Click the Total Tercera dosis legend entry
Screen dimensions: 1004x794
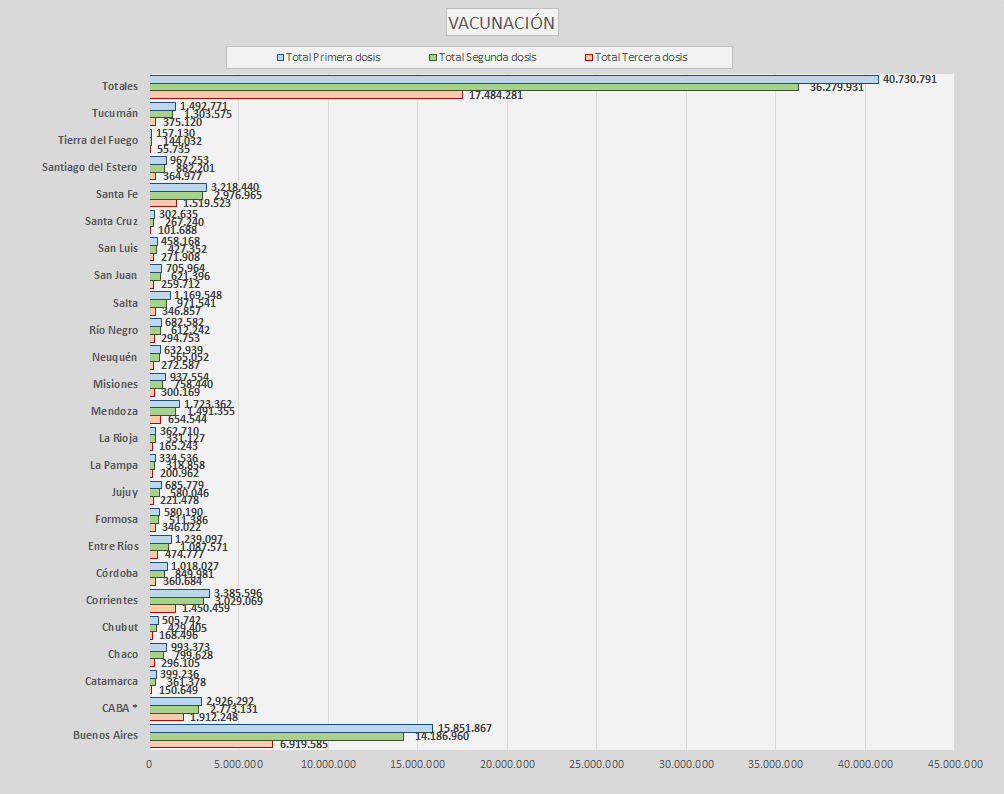(636, 57)
